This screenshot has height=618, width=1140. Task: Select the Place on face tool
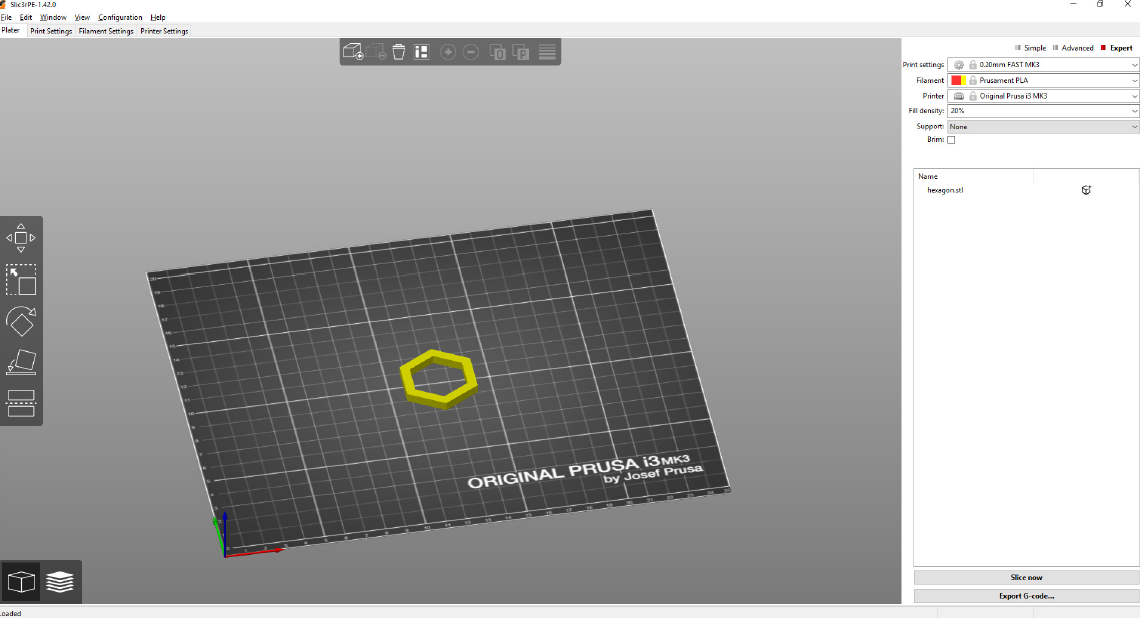[x=21, y=362]
